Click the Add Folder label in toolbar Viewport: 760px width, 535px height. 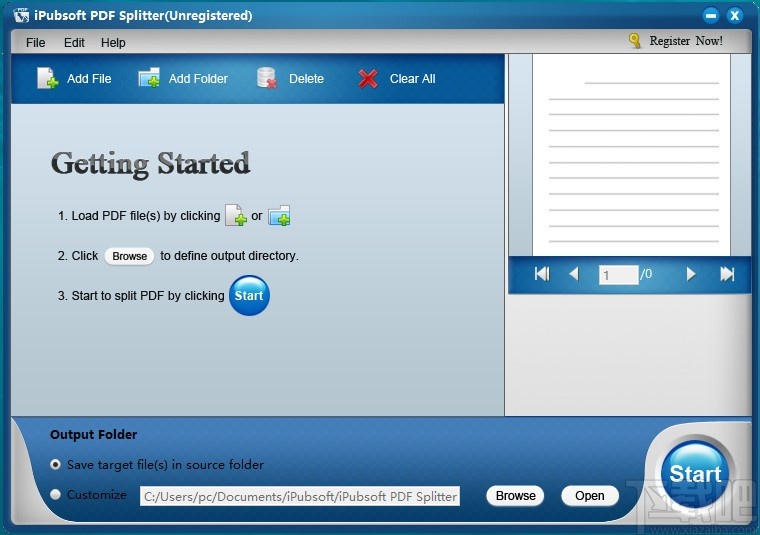coord(198,79)
